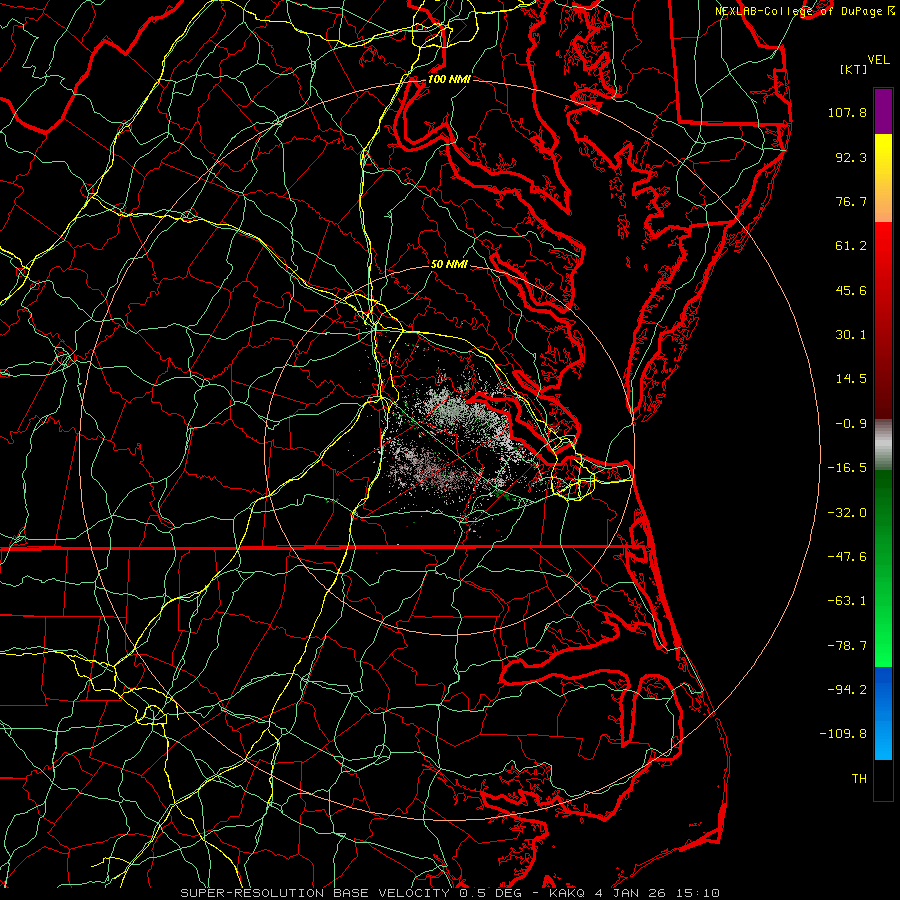Select the 14.5 legend value
Image resolution: width=900 pixels, height=900 pixels.
[851, 379]
